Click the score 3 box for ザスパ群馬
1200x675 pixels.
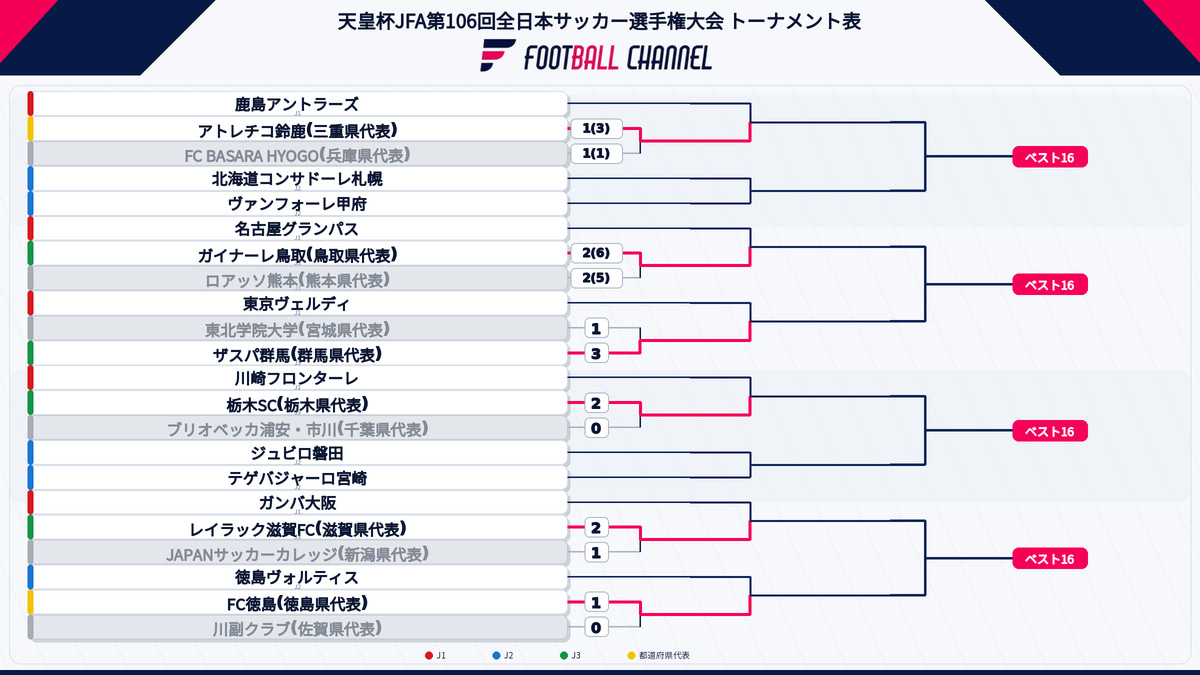597,354
